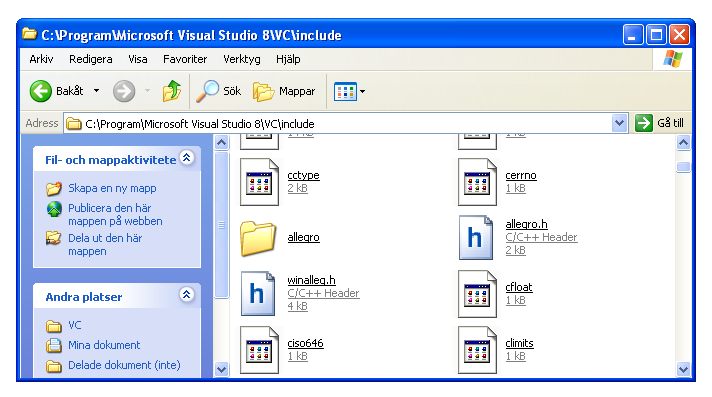Select the cctype file icon

tap(259, 182)
